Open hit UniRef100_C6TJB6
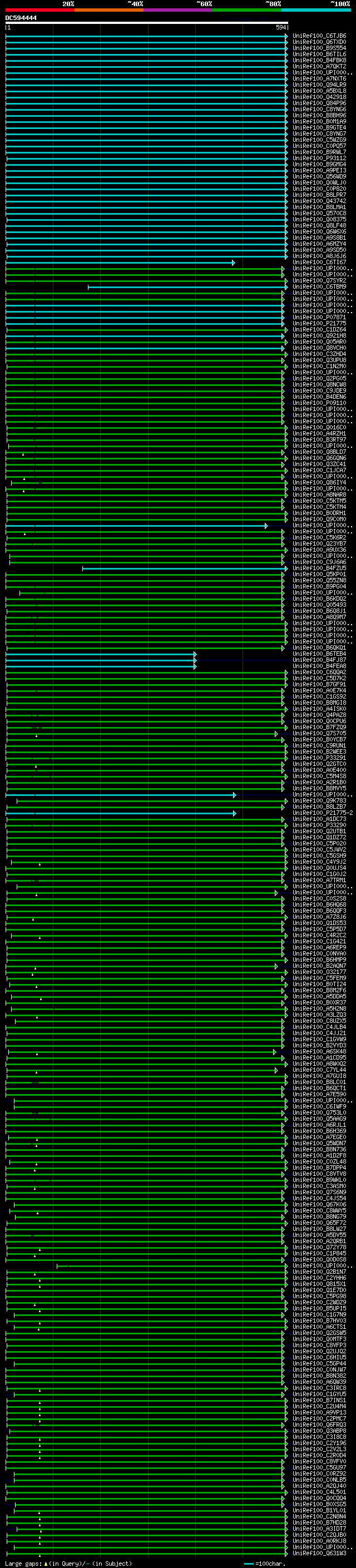 click(319, 37)
